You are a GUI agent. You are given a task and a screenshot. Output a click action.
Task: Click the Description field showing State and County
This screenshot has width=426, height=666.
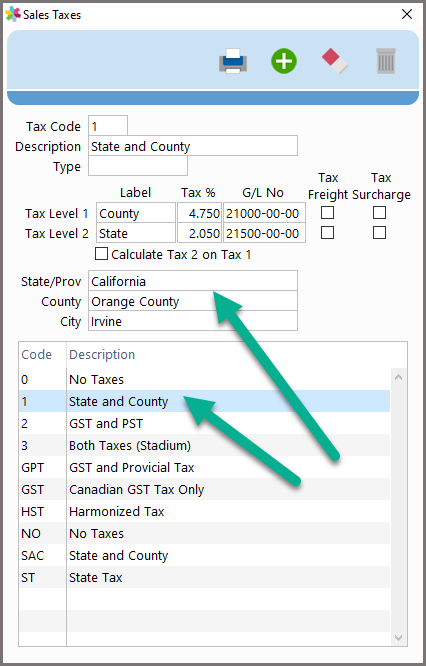click(193, 146)
